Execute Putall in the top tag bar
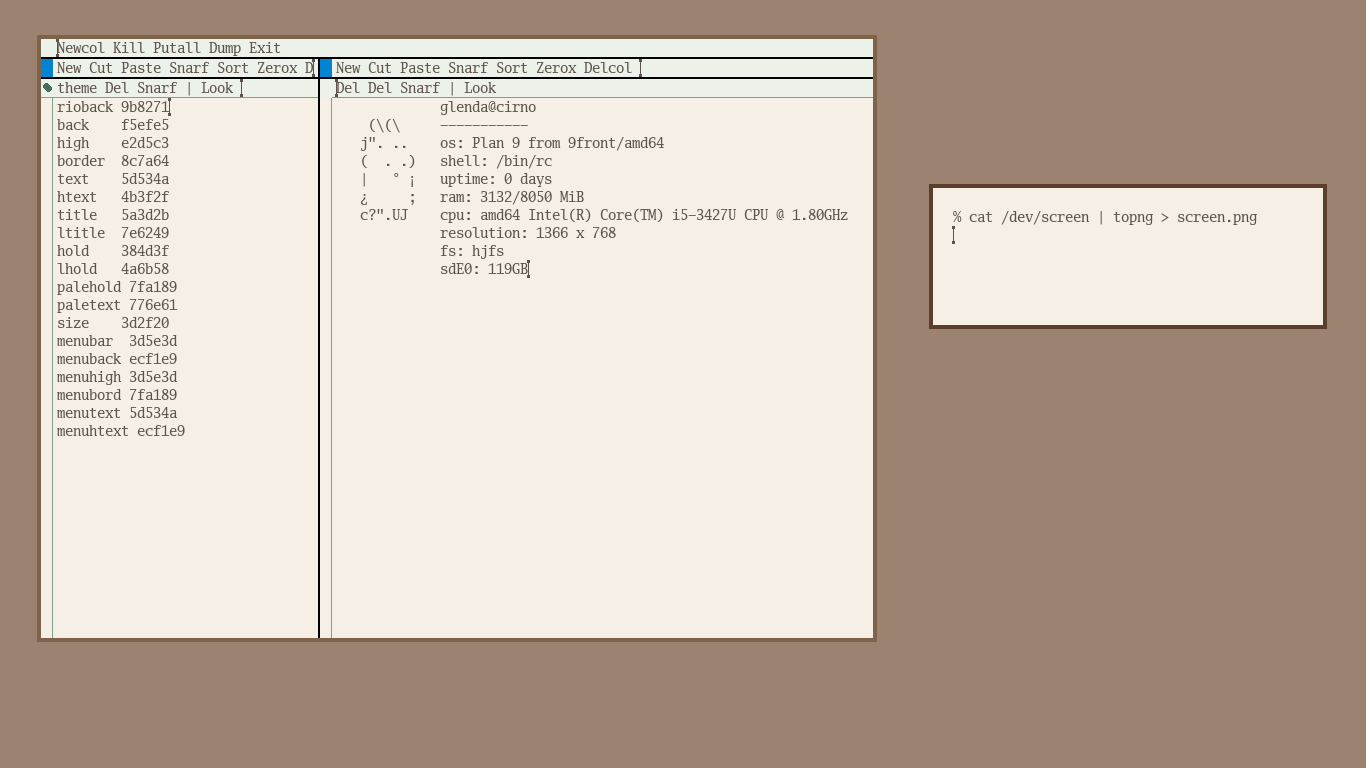This screenshot has width=1366, height=768. click(177, 48)
